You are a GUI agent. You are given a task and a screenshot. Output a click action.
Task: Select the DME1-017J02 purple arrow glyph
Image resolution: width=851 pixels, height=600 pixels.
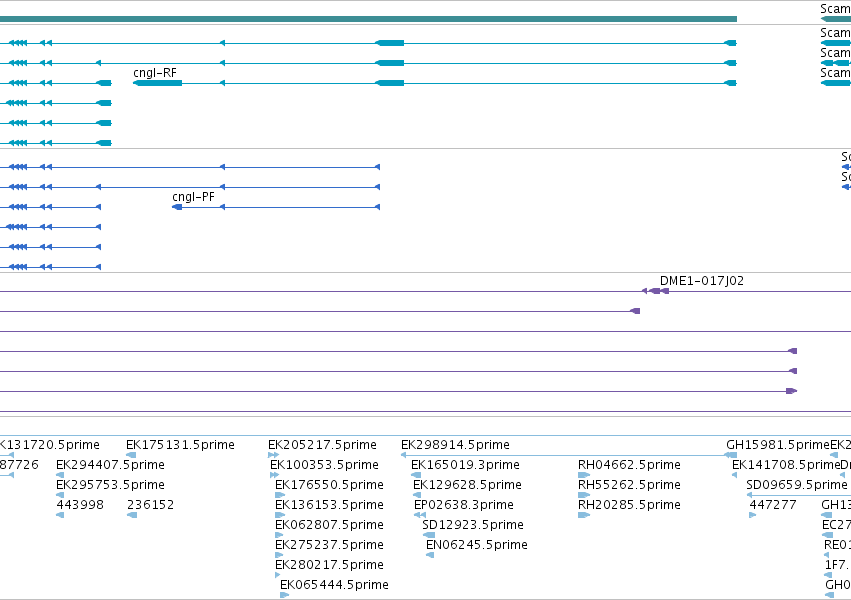point(656,291)
